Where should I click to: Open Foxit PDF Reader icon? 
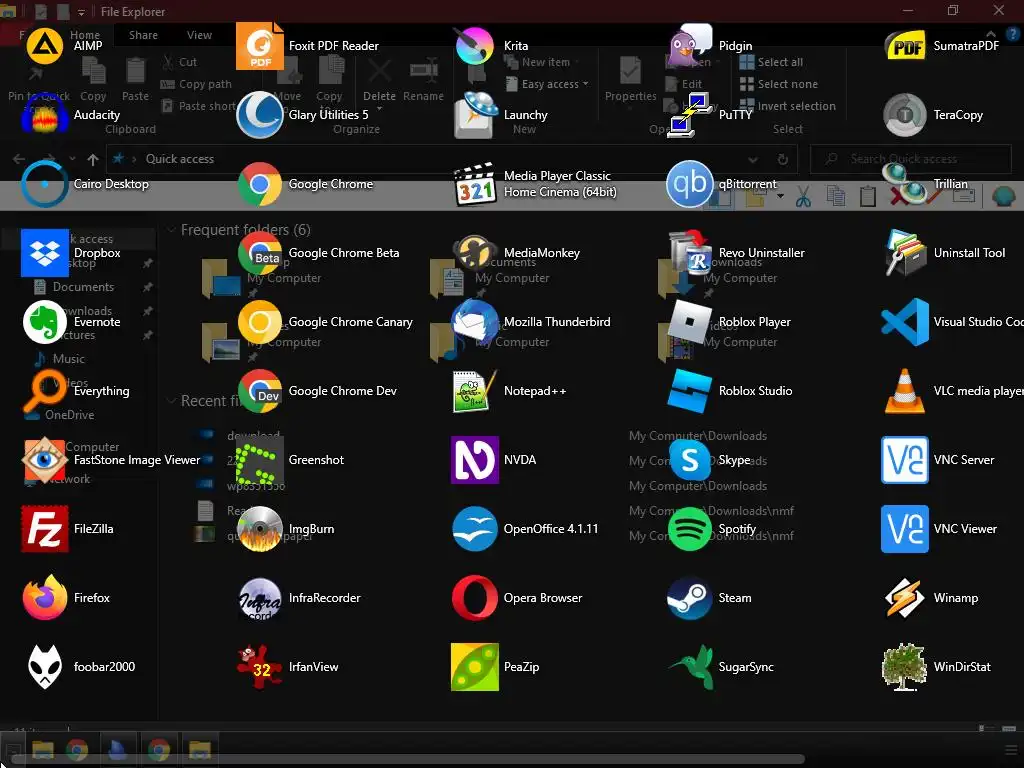(x=260, y=46)
